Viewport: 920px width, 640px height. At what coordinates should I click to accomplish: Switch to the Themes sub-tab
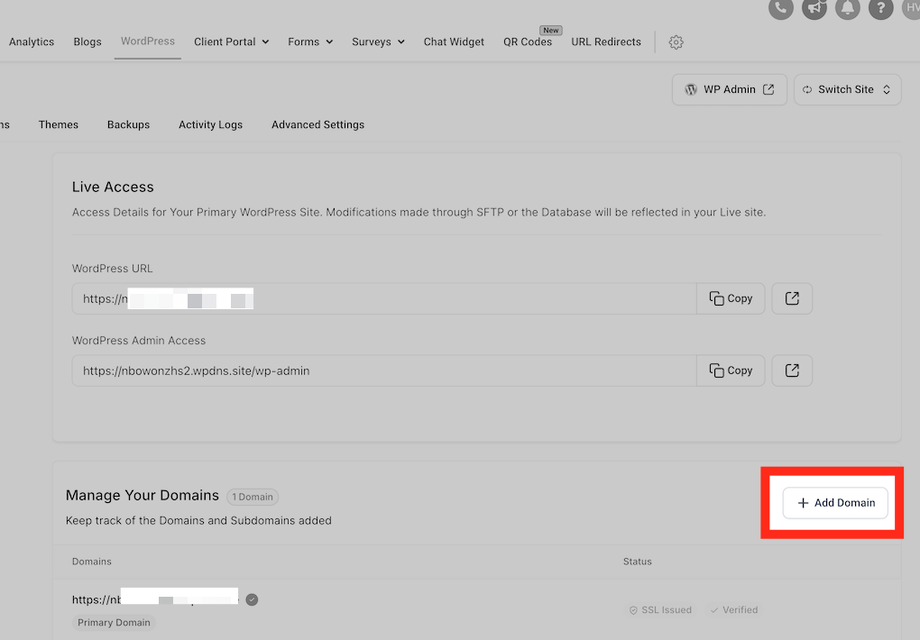(59, 124)
